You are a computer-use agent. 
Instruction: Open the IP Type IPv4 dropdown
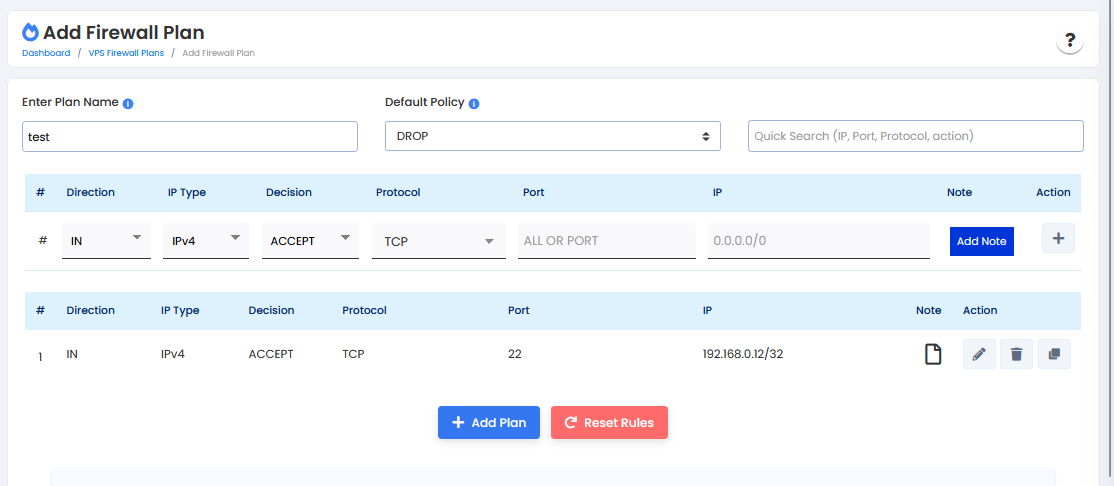tap(205, 241)
